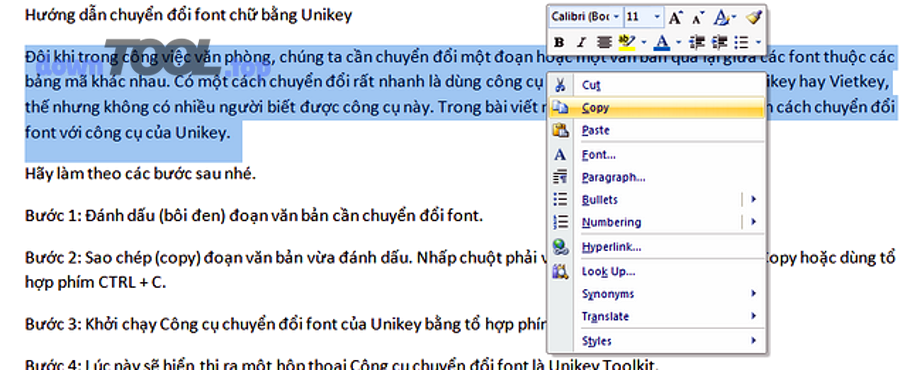Decrease indent using the mini toolbar icon
This screenshot has height=370, width=900.
697,42
